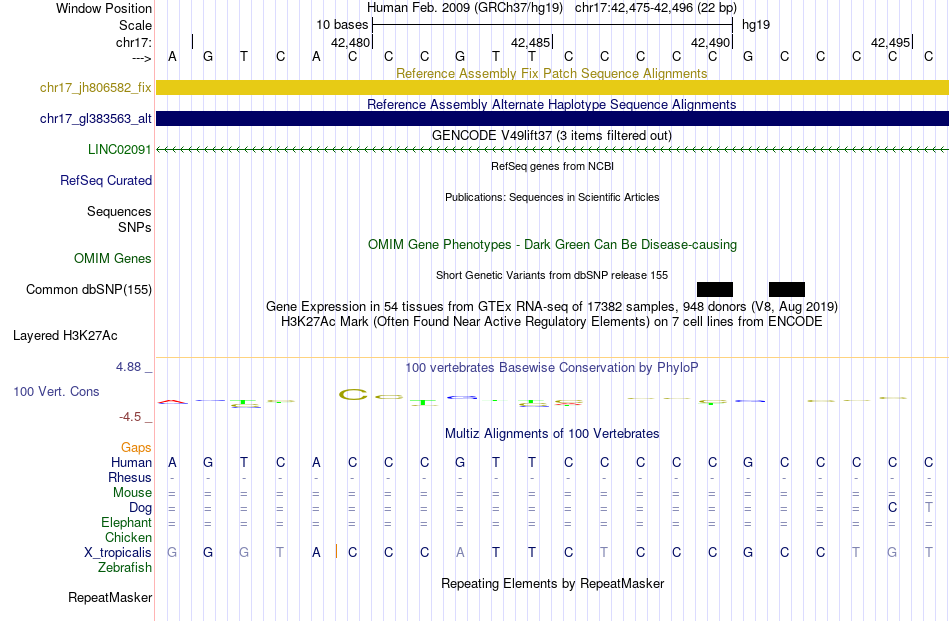Click the yellow chr17_jh806582_fix alignment bar

pyautogui.click(x=552, y=87)
